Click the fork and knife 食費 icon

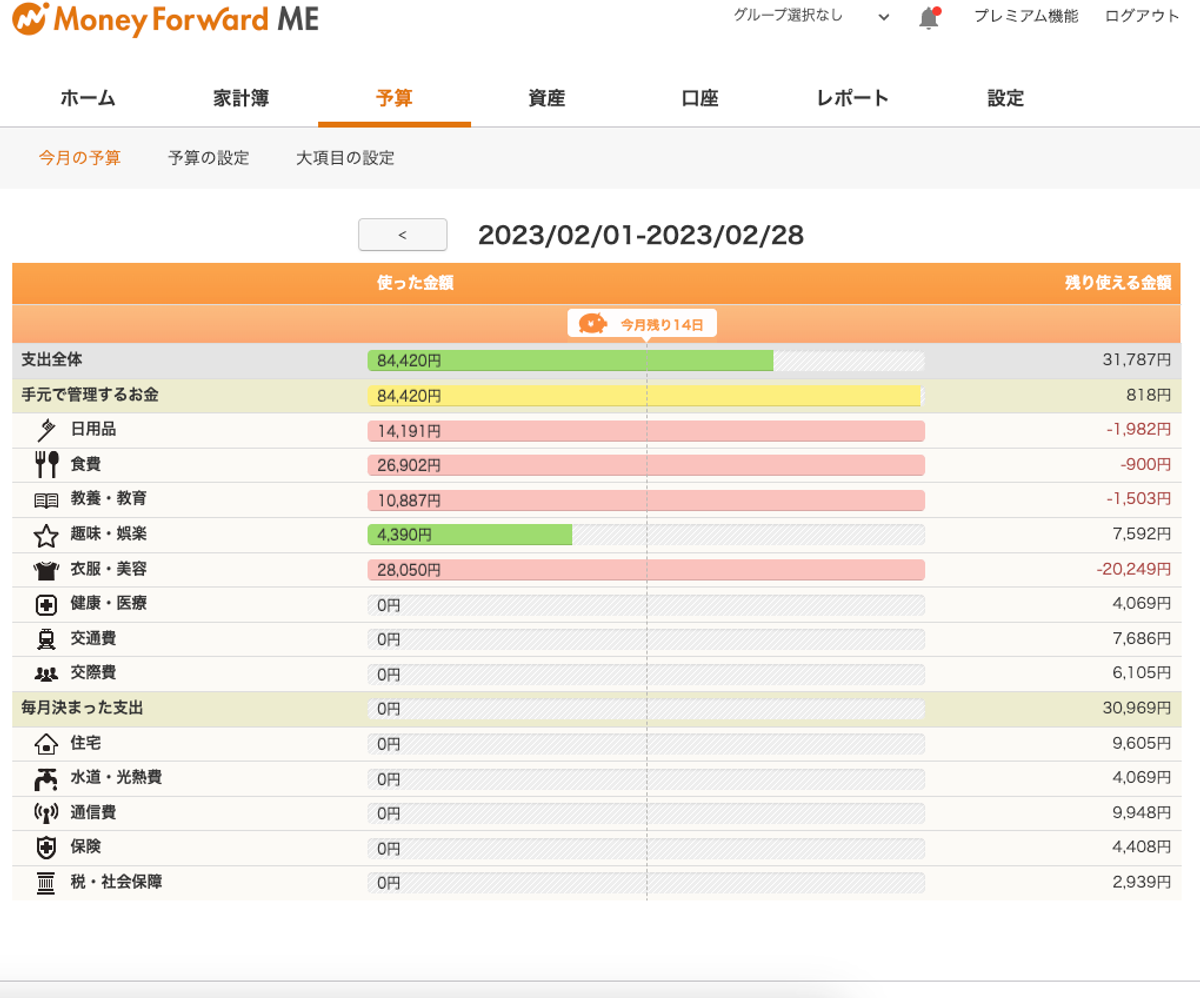(x=45, y=464)
